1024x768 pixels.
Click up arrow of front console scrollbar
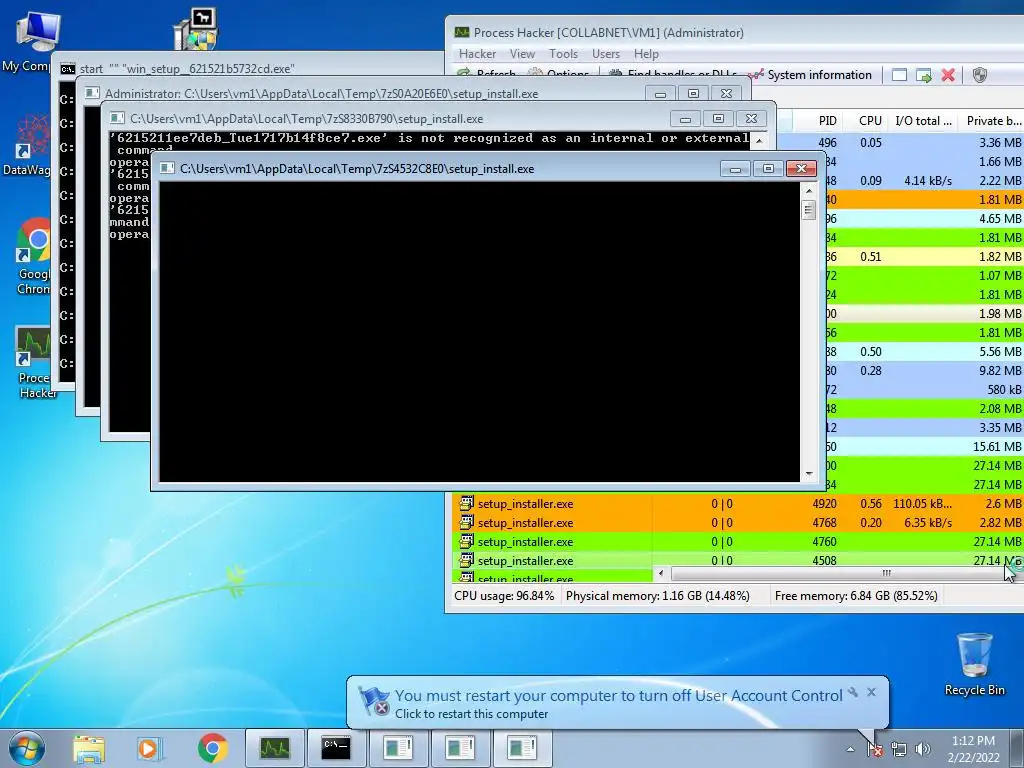point(808,191)
